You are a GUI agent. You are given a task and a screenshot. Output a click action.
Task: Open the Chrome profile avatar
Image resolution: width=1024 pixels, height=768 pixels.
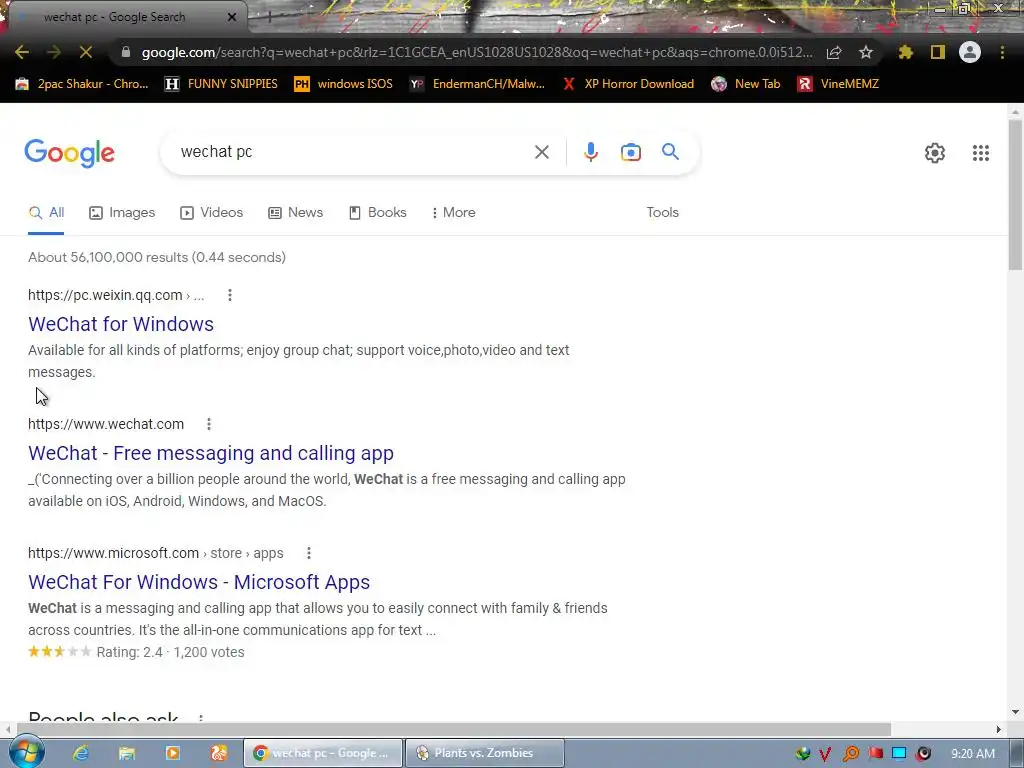(970, 52)
